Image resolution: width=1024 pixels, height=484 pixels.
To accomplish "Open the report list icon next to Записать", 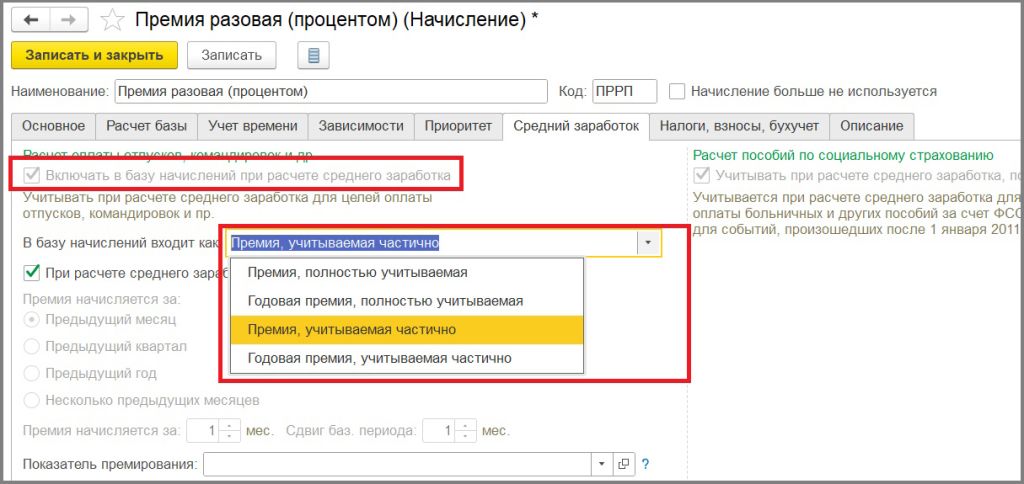I will click(x=313, y=56).
